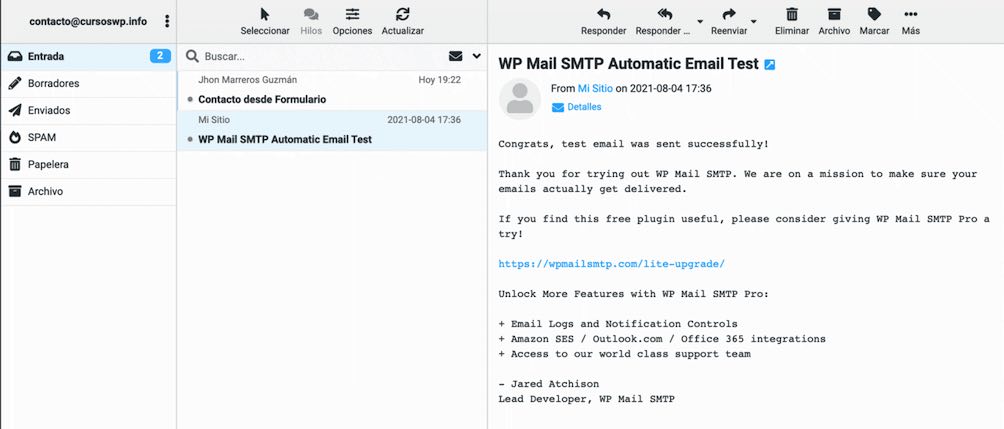Select the WP Mail SMTP Automatic Email Test message in list
The image size is (1004, 429).
(x=332, y=130)
